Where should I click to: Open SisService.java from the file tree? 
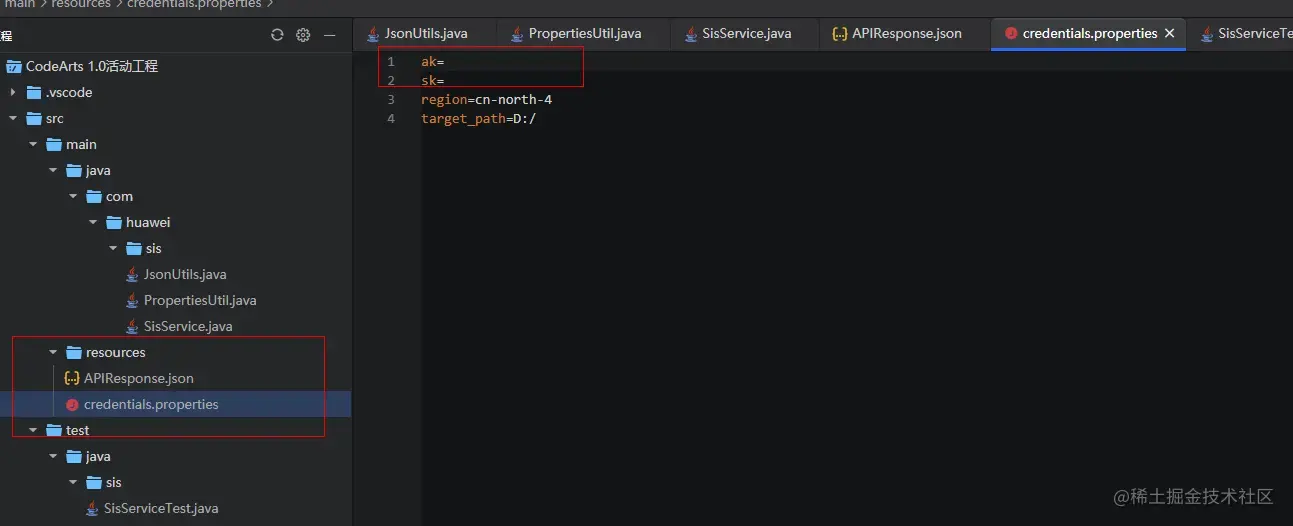click(x=188, y=327)
